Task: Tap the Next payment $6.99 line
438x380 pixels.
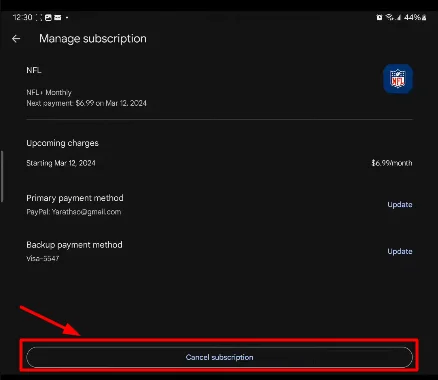Action: 86,103
